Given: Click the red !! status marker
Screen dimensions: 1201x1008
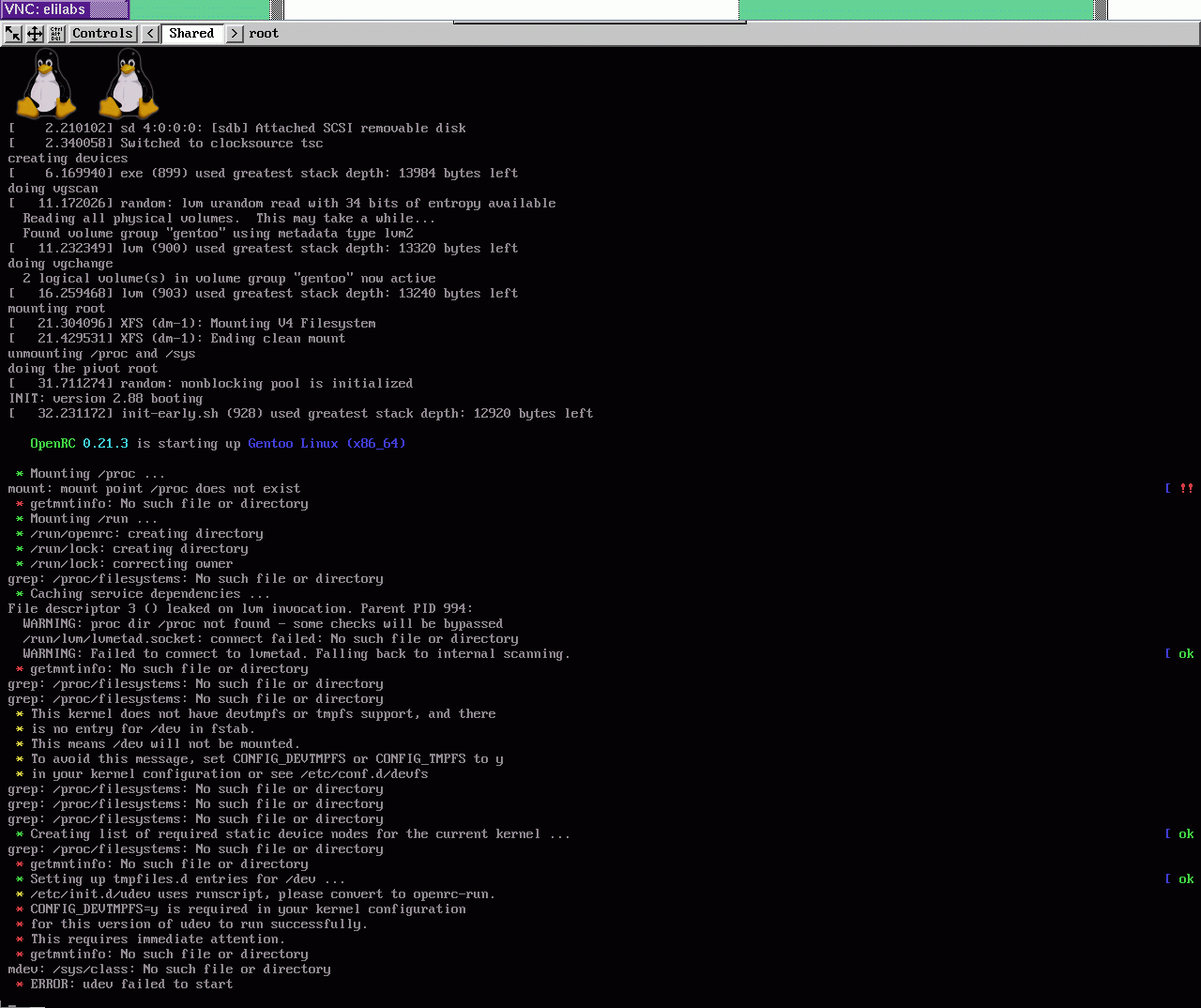Looking at the screenshot, I should click(1187, 489).
